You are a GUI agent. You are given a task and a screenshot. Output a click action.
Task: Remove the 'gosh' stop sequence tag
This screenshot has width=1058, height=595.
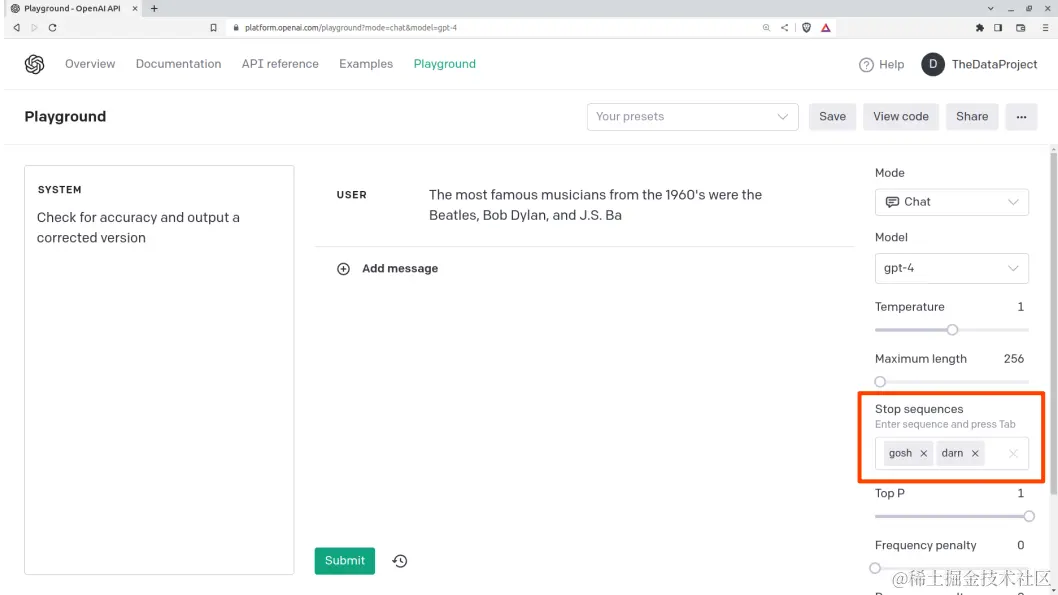[924, 453]
